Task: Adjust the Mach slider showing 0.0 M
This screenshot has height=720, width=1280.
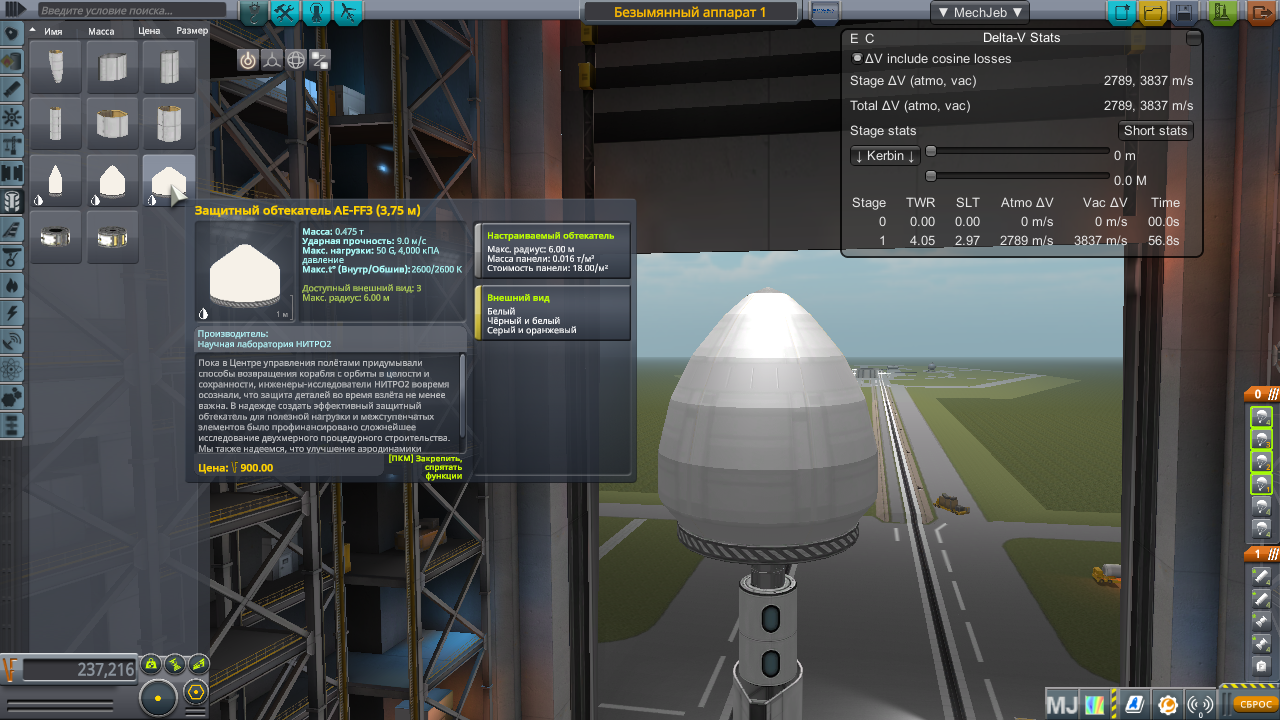Action: 1018,176
